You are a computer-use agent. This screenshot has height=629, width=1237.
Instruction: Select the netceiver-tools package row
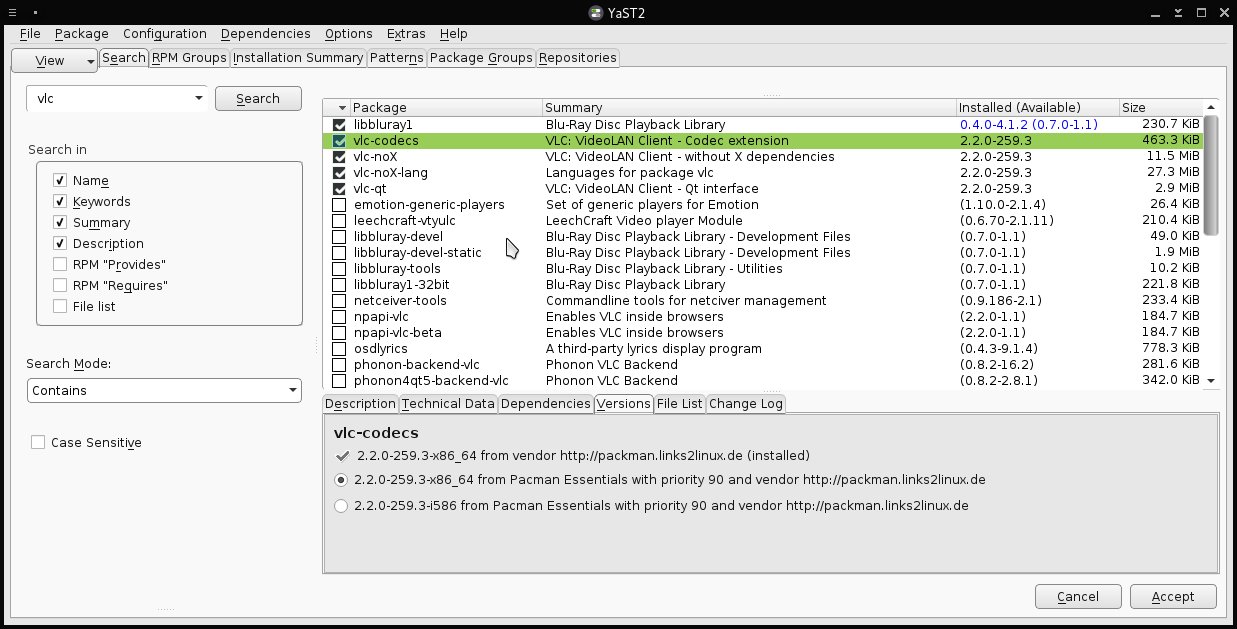[765, 301]
